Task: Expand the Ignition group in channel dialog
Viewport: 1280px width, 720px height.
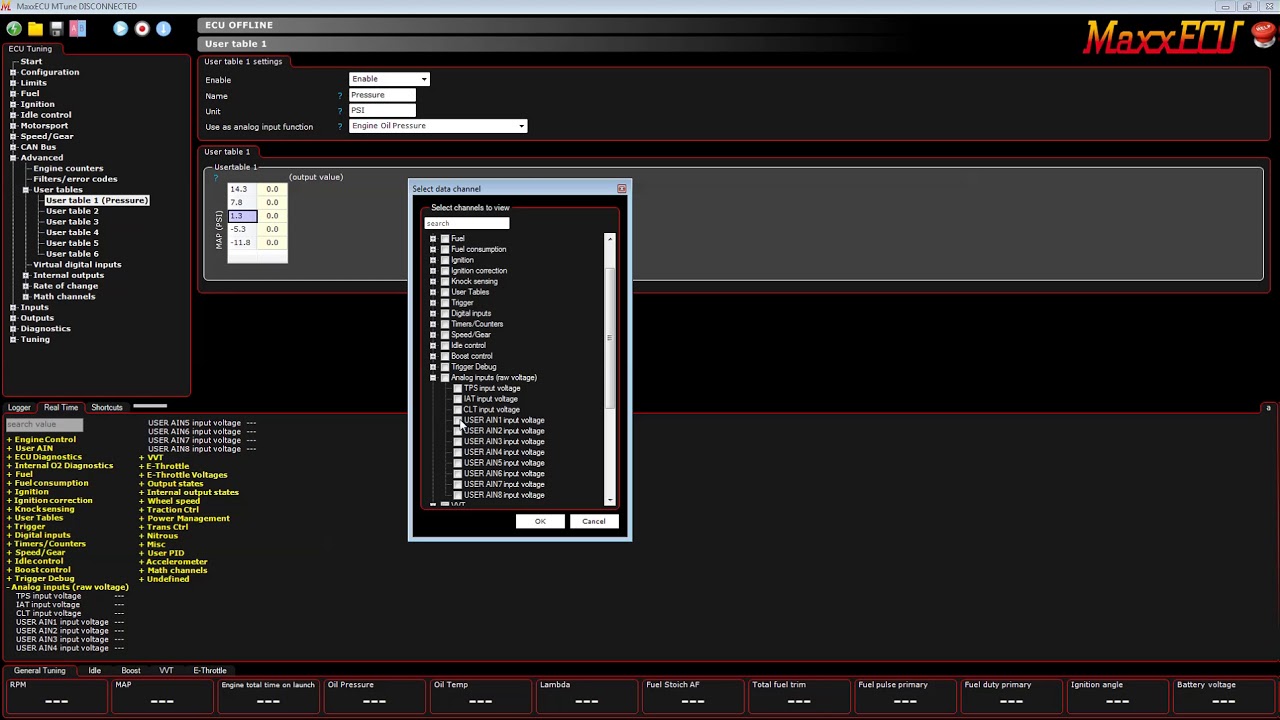Action: tap(433, 260)
